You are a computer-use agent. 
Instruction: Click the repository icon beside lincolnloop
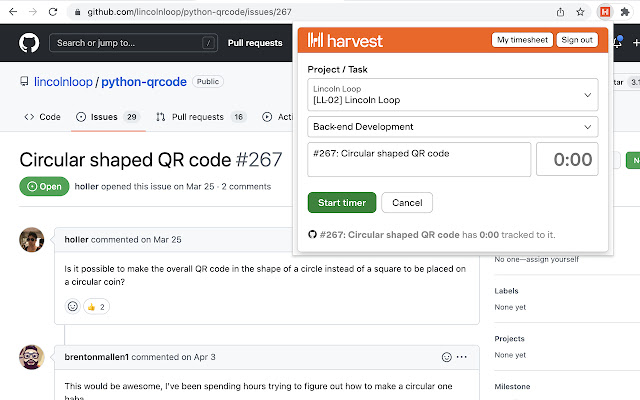point(24,82)
